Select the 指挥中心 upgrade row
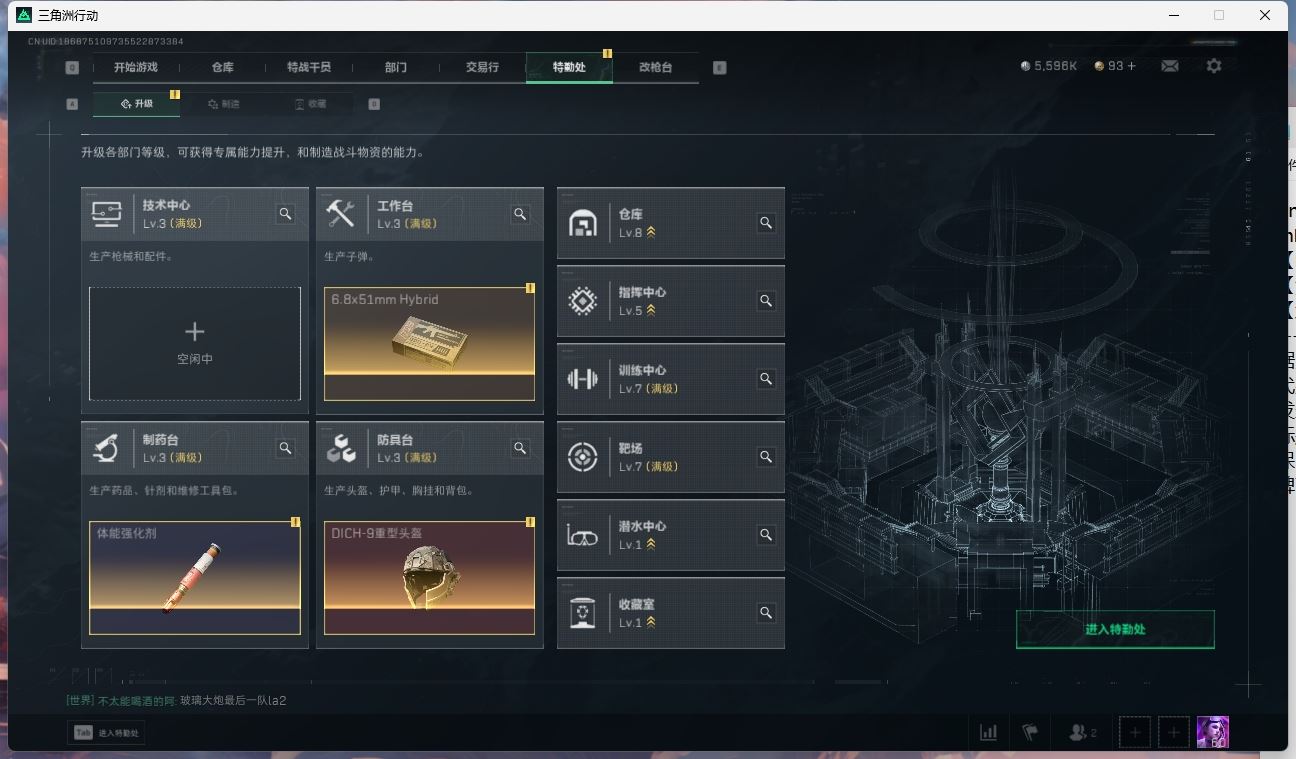1296x759 pixels. click(671, 301)
